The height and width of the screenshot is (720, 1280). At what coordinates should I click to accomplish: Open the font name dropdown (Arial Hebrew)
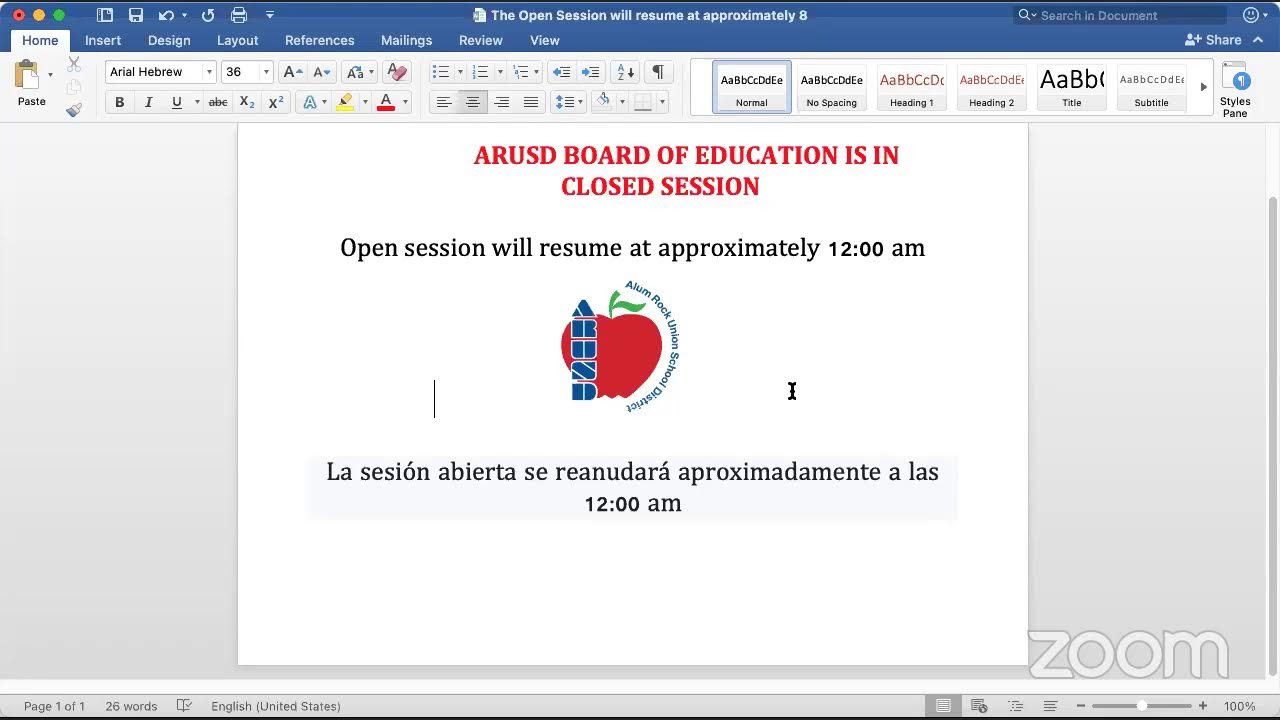[209, 72]
